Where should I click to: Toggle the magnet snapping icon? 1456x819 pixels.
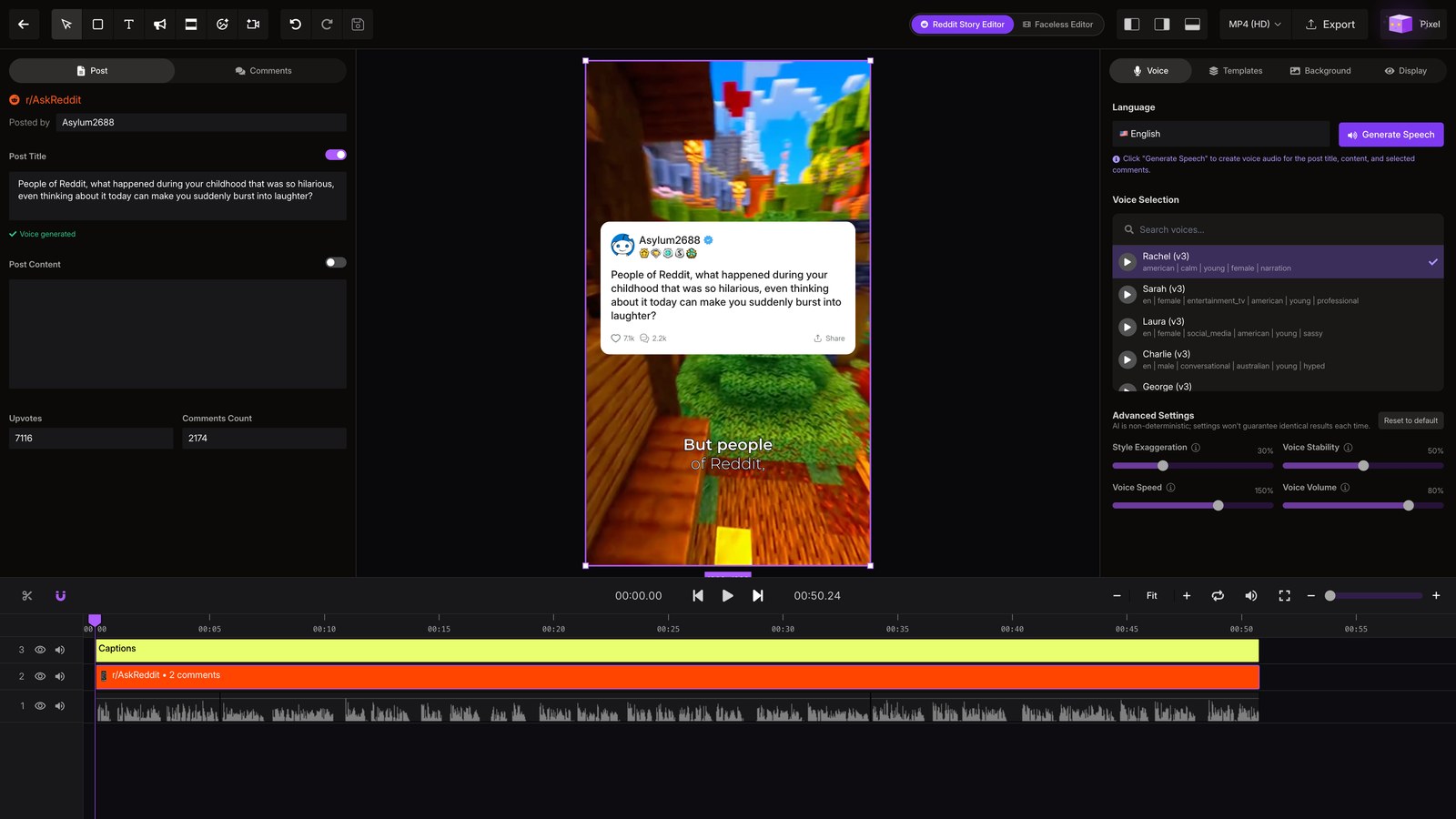coord(61,596)
